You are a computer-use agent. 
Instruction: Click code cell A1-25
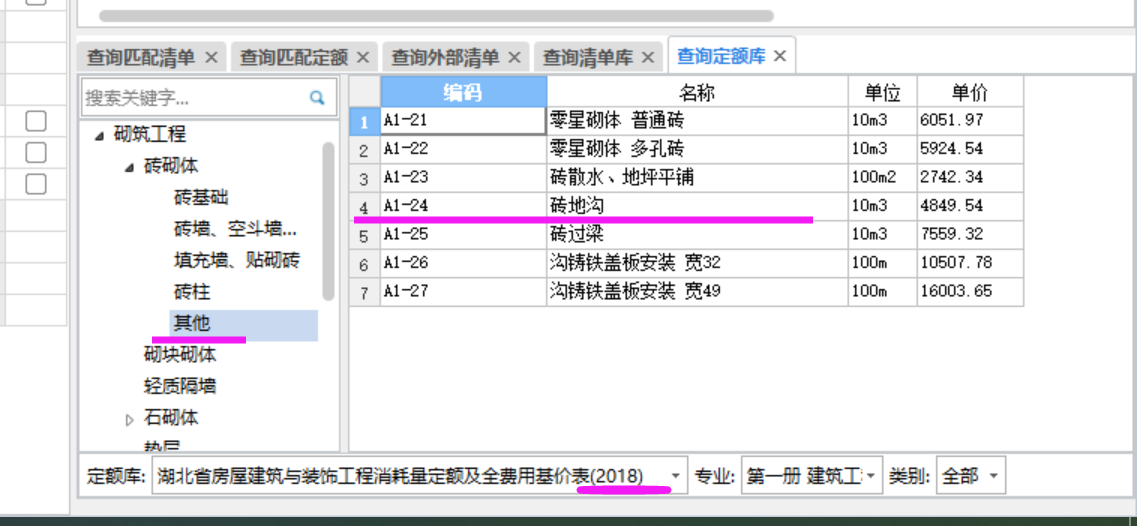(x=463, y=235)
